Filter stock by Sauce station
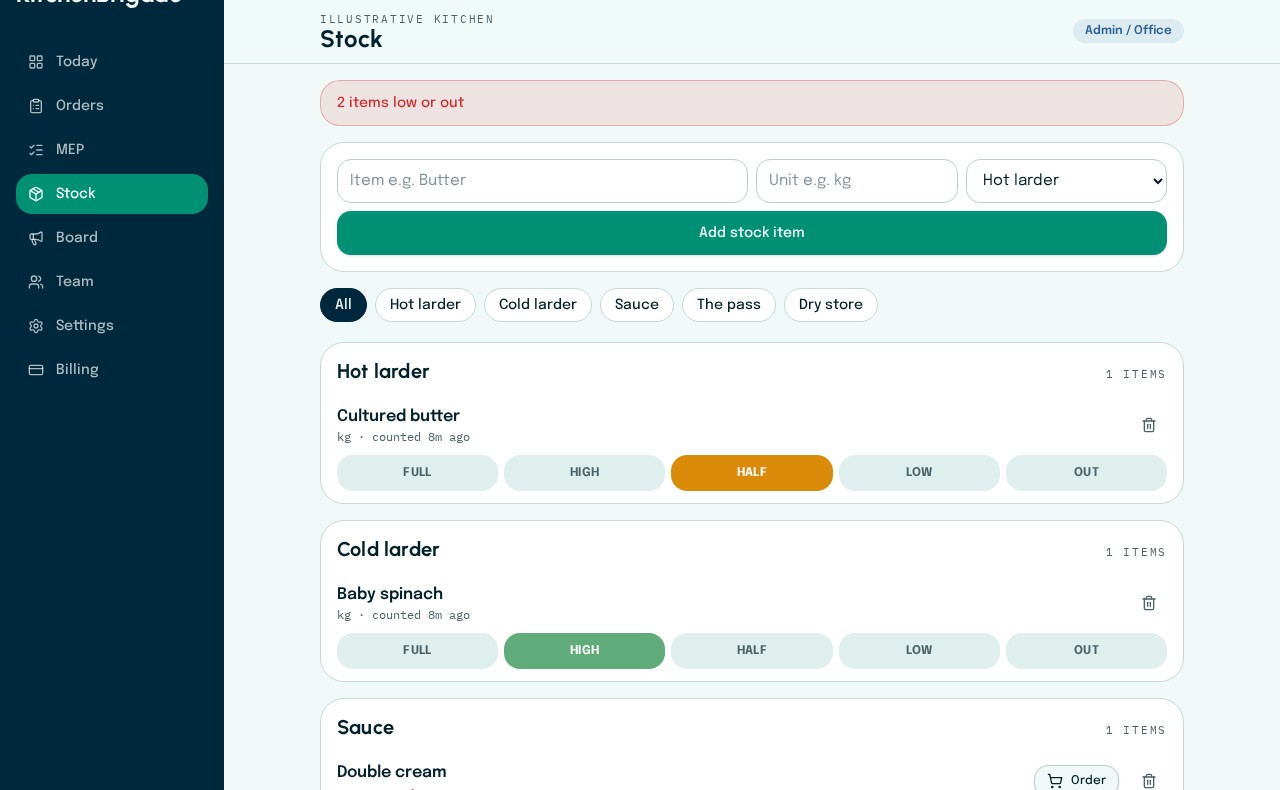The width and height of the screenshot is (1280, 790). point(637,305)
